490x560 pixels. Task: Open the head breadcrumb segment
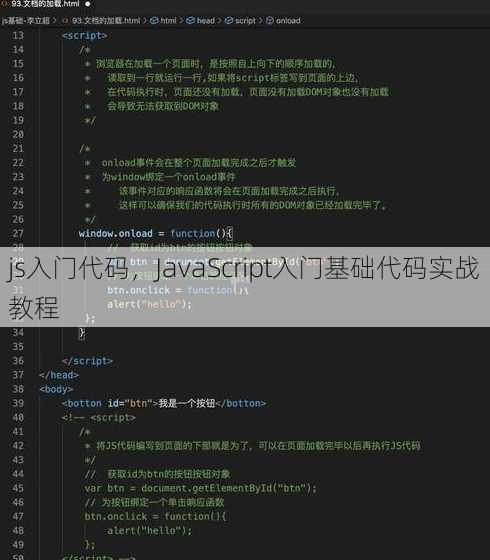(206, 21)
